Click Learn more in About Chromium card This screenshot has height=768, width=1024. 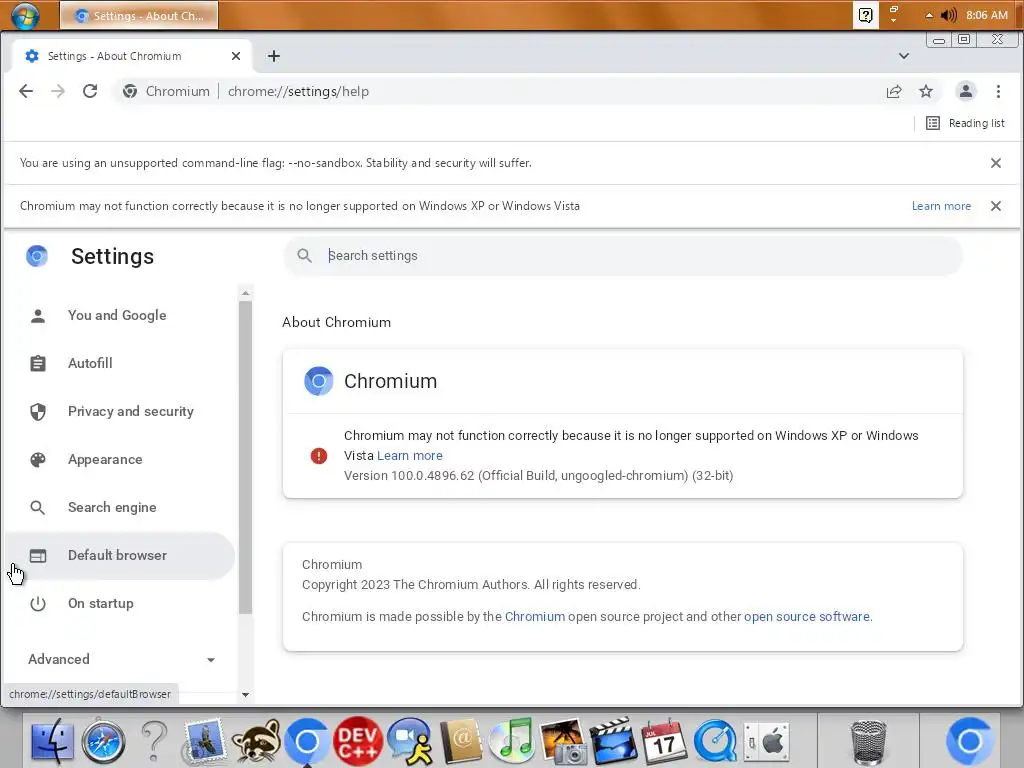click(x=409, y=456)
